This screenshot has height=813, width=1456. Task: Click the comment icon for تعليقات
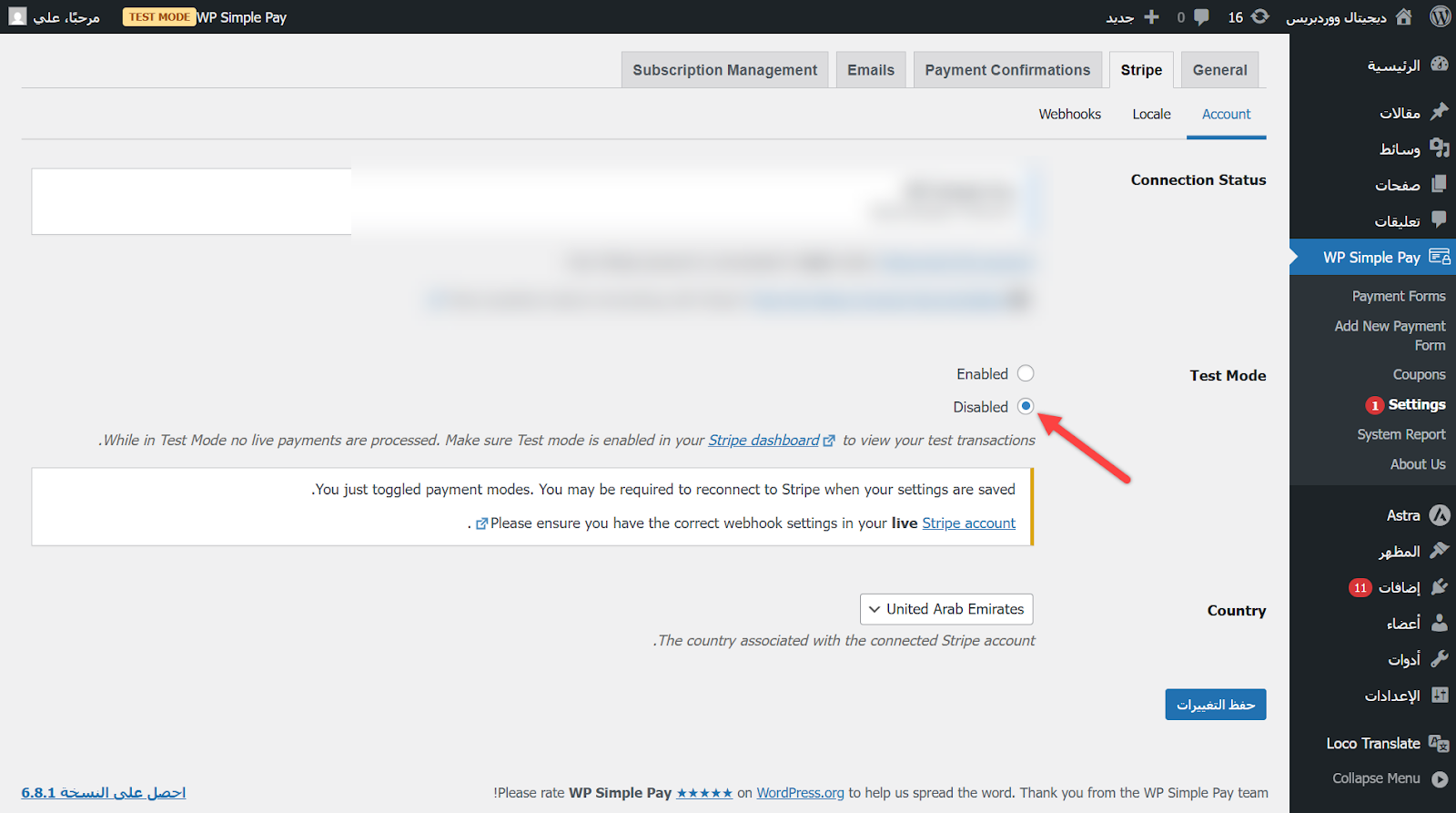click(x=1440, y=219)
